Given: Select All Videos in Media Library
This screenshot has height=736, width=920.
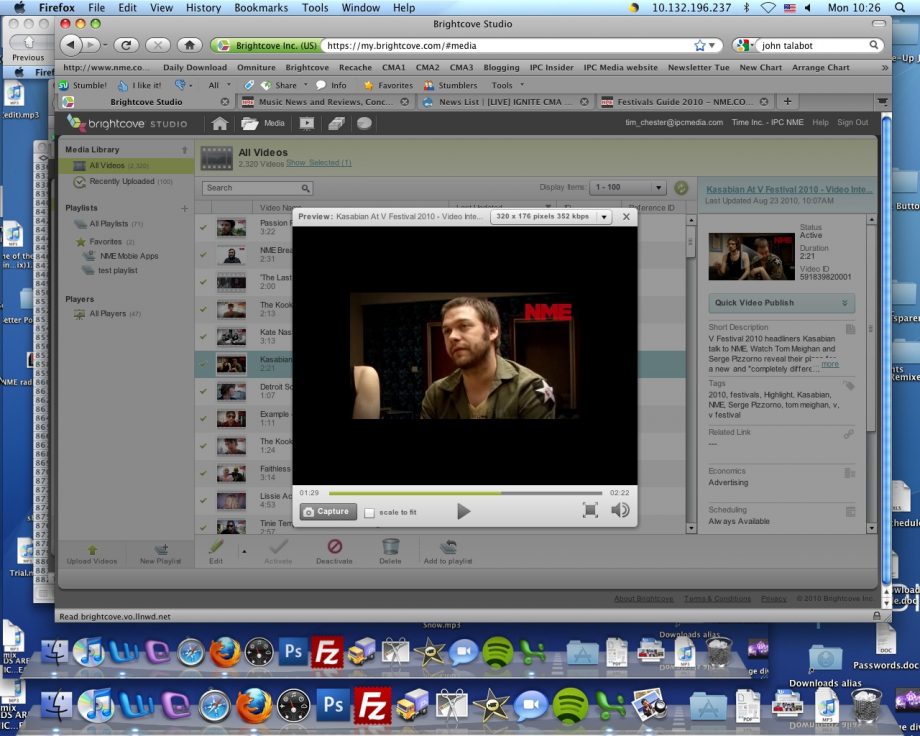Looking at the screenshot, I should tap(126, 166).
